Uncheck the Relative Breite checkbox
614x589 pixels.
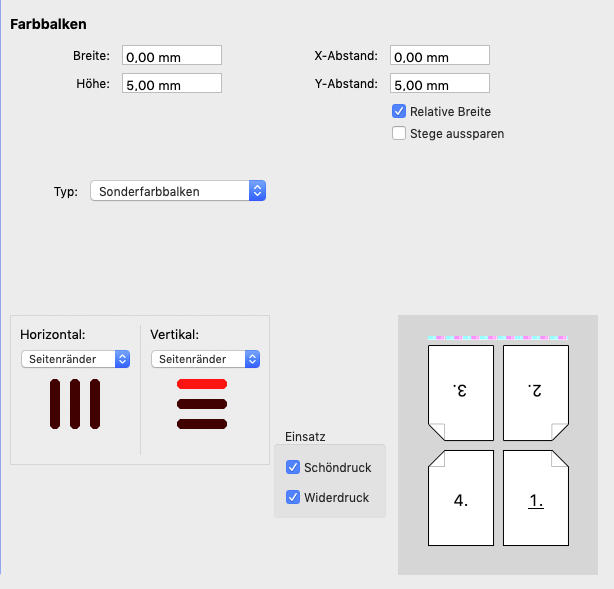tap(399, 111)
